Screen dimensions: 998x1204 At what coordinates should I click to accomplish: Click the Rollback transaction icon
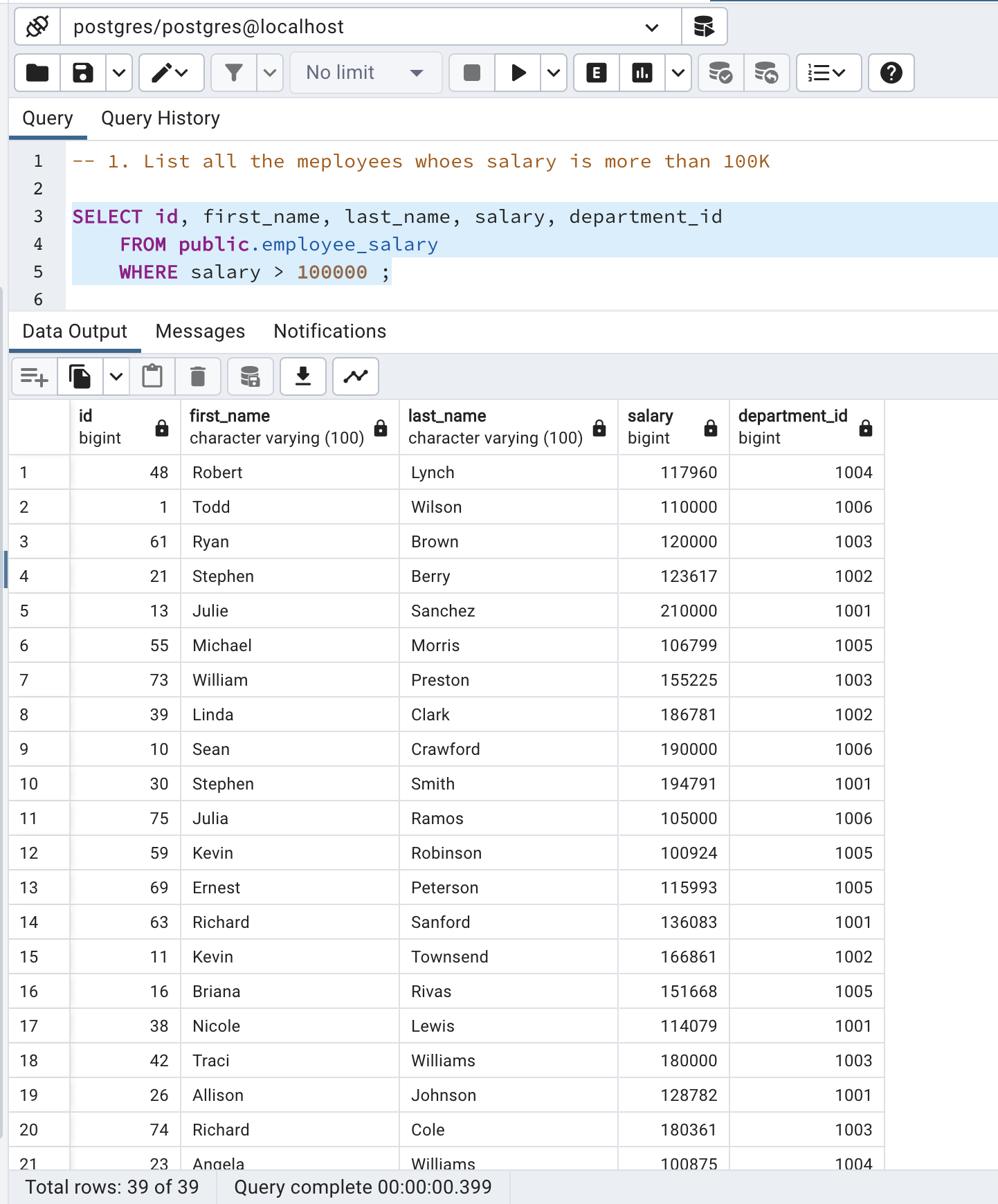tap(766, 73)
